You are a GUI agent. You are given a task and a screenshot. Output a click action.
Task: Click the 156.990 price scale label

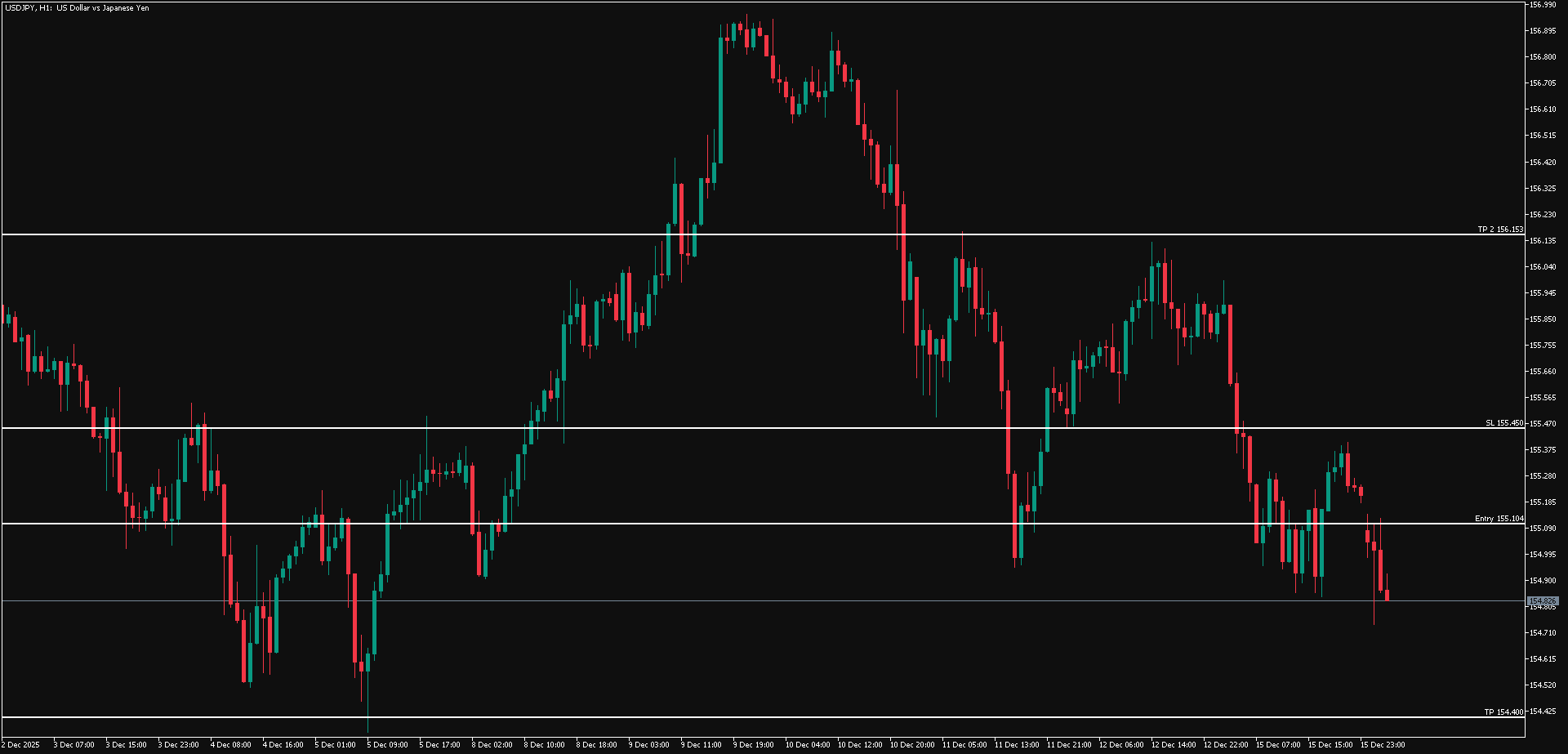pyautogui.click(x=1543, y=5)
